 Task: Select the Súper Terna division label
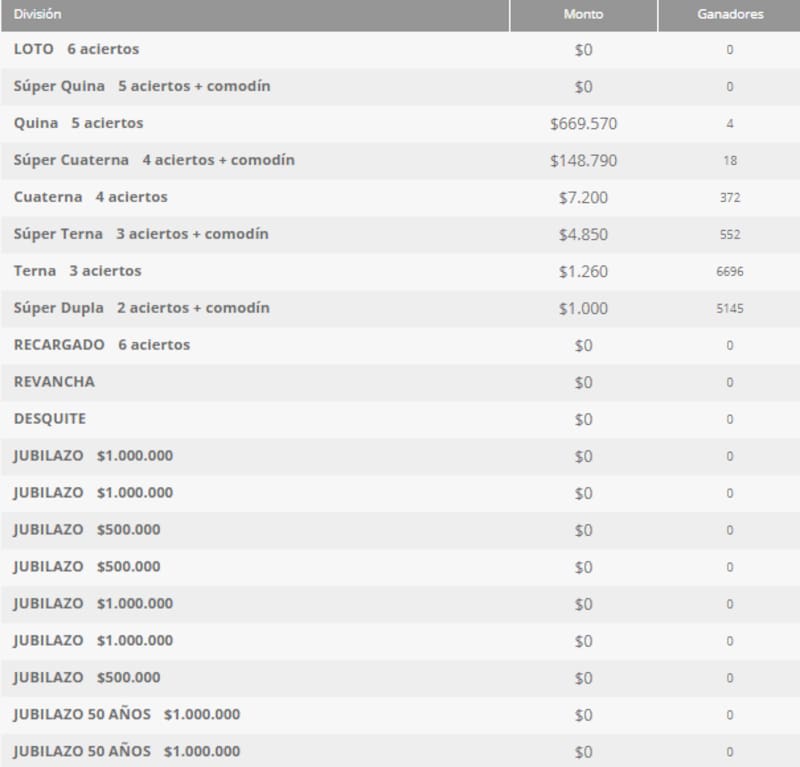click(x=141, y=234)
